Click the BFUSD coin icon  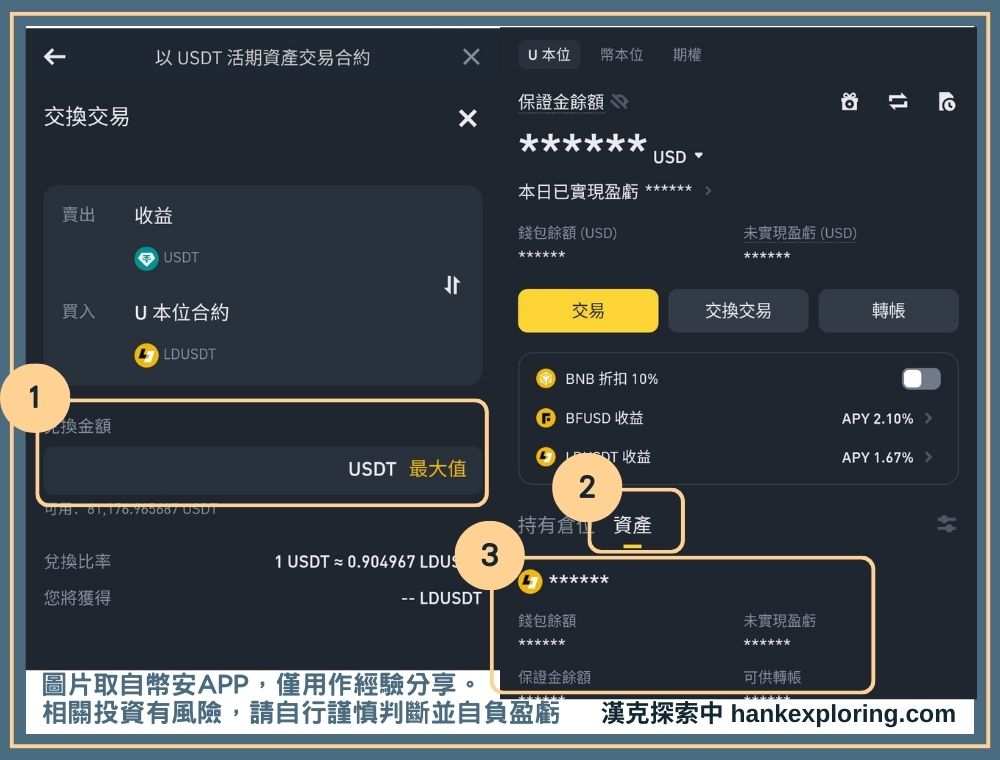click(545, 418)
